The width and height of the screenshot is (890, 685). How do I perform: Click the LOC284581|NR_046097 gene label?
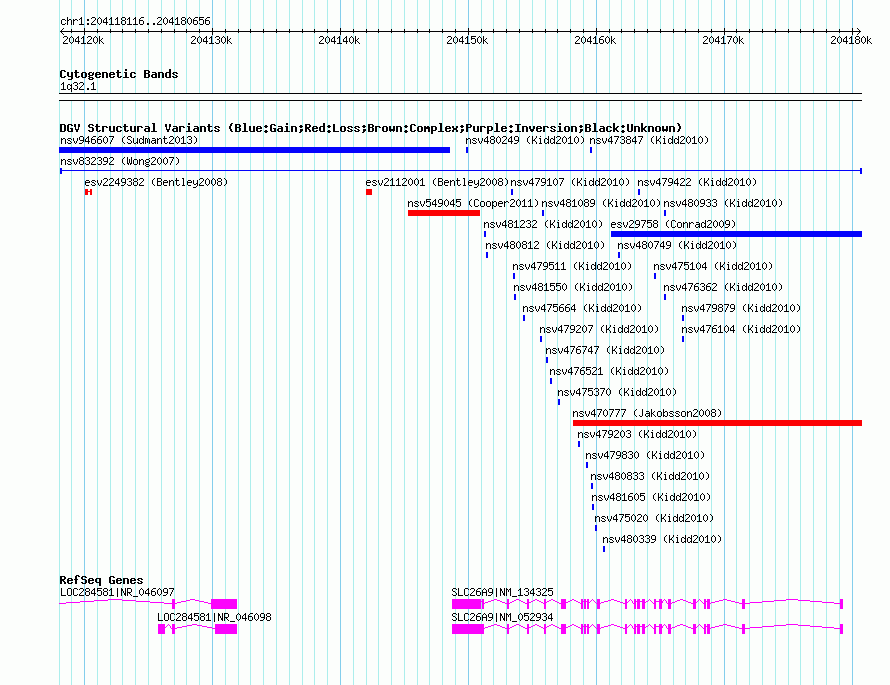click(x=117, y=592)
